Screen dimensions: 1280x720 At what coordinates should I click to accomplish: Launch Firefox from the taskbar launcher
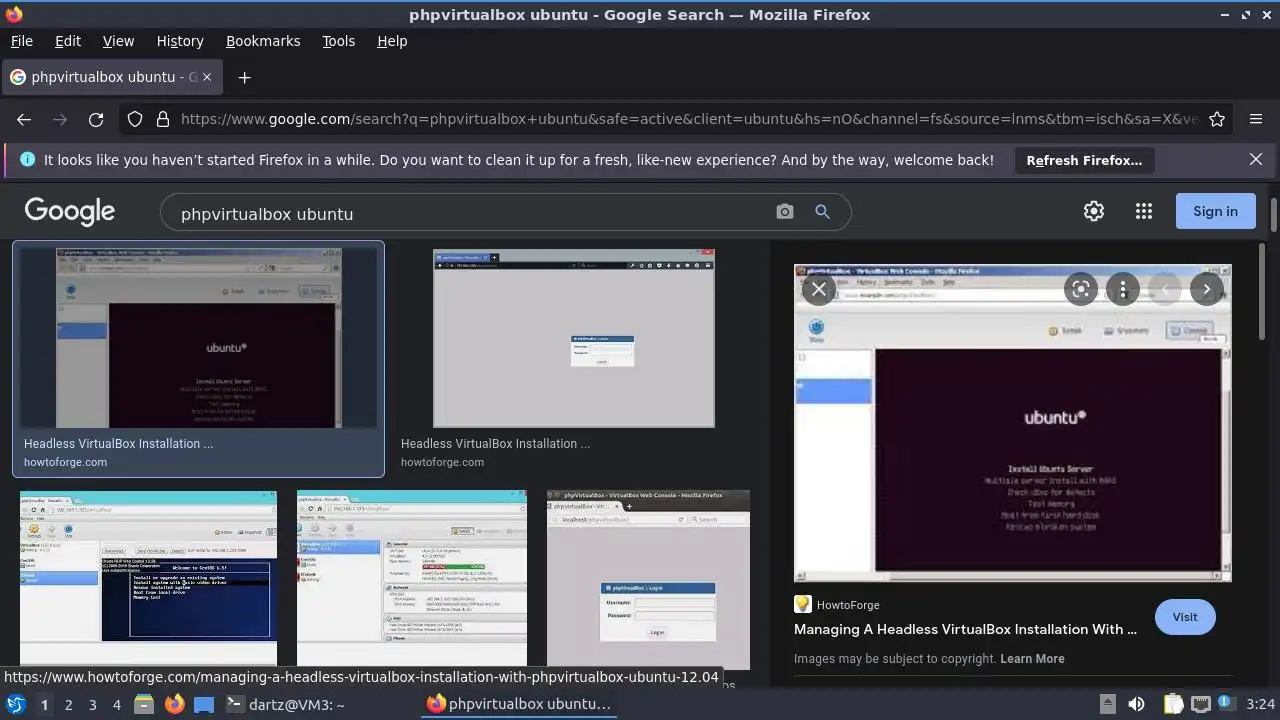coord(174,704)
